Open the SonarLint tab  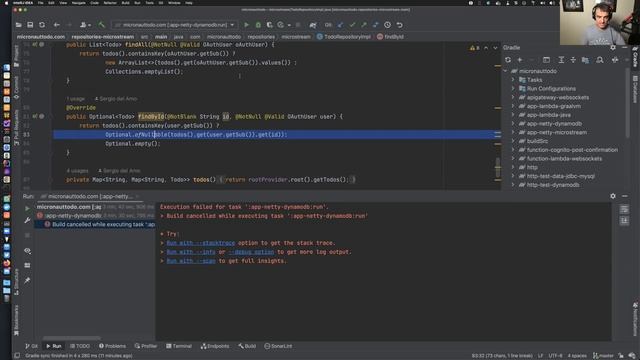(278, 346)
